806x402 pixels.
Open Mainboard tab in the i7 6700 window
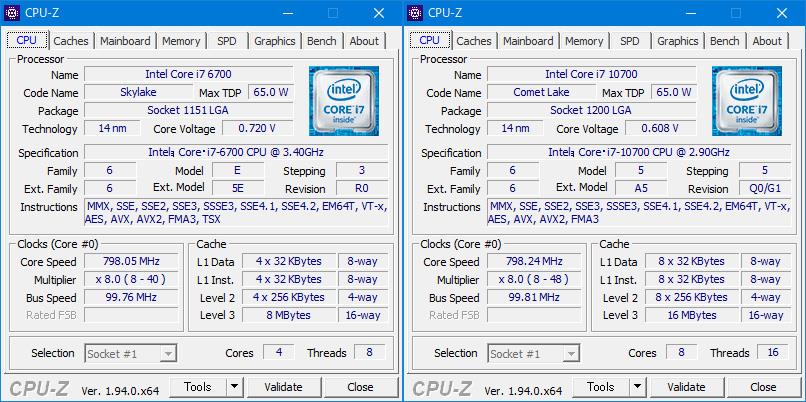pyautogui.click(x=125, y=41)
